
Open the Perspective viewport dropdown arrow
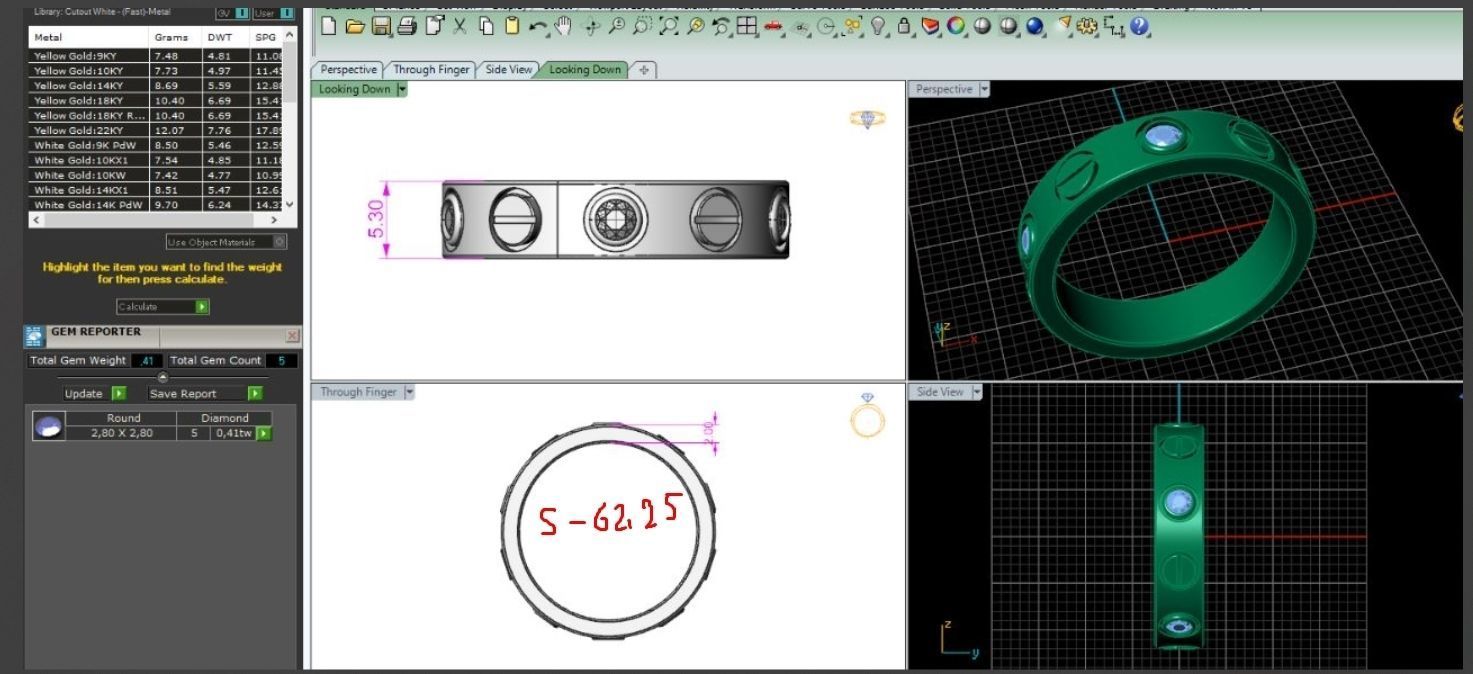click(x=984, y=89)
